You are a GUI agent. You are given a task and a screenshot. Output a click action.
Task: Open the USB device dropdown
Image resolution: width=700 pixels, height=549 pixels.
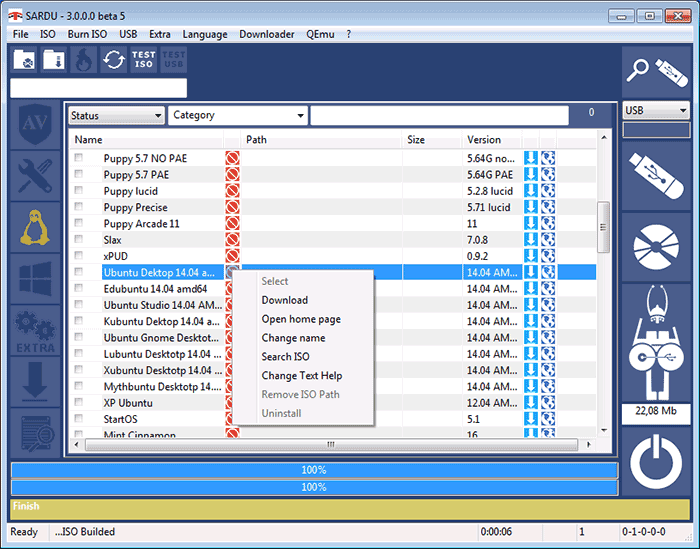click(x=656, y=110)
